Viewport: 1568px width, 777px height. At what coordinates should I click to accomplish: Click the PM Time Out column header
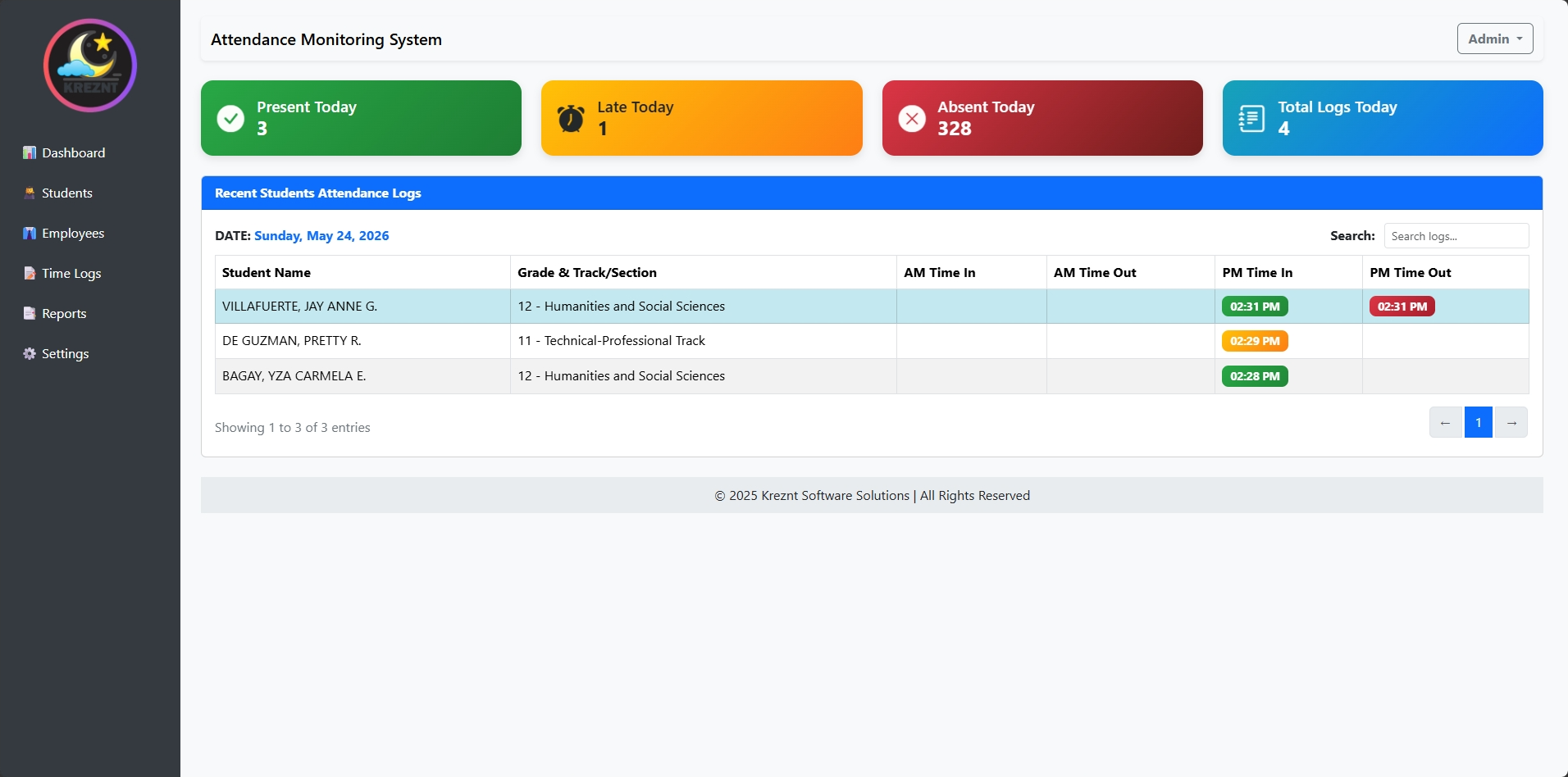1446,272
